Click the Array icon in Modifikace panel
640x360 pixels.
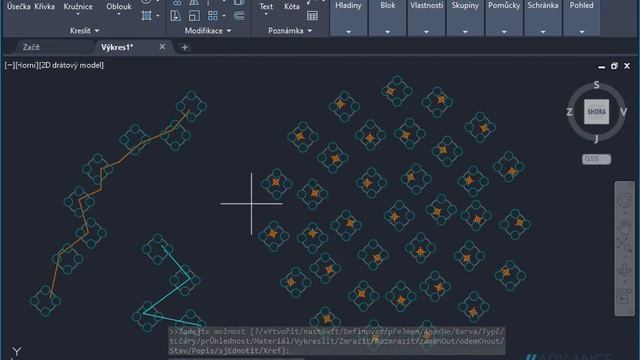pos(213,16)
